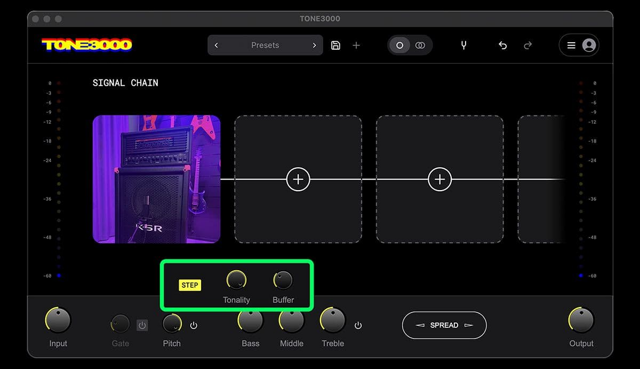Select stereo double-circle mode
The image size is (640, 369).
point(420,45)
